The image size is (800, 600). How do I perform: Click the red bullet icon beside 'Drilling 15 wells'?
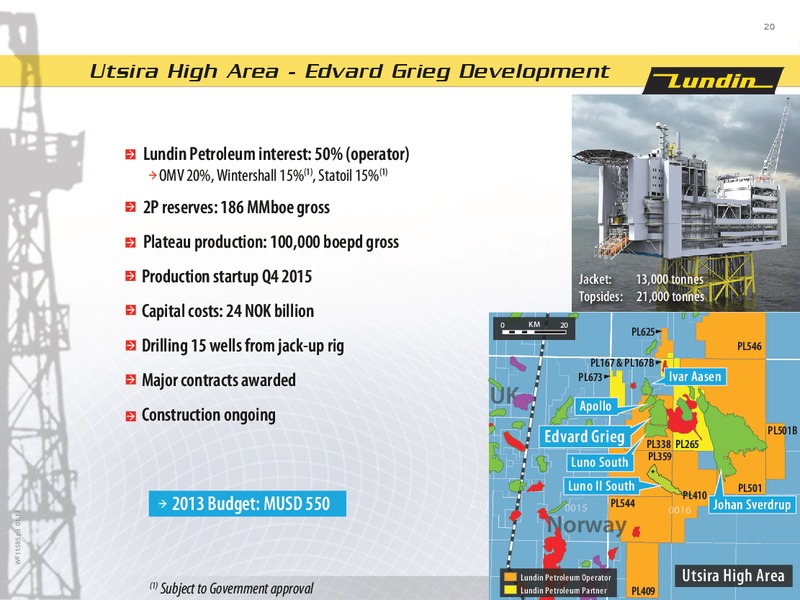131,345
